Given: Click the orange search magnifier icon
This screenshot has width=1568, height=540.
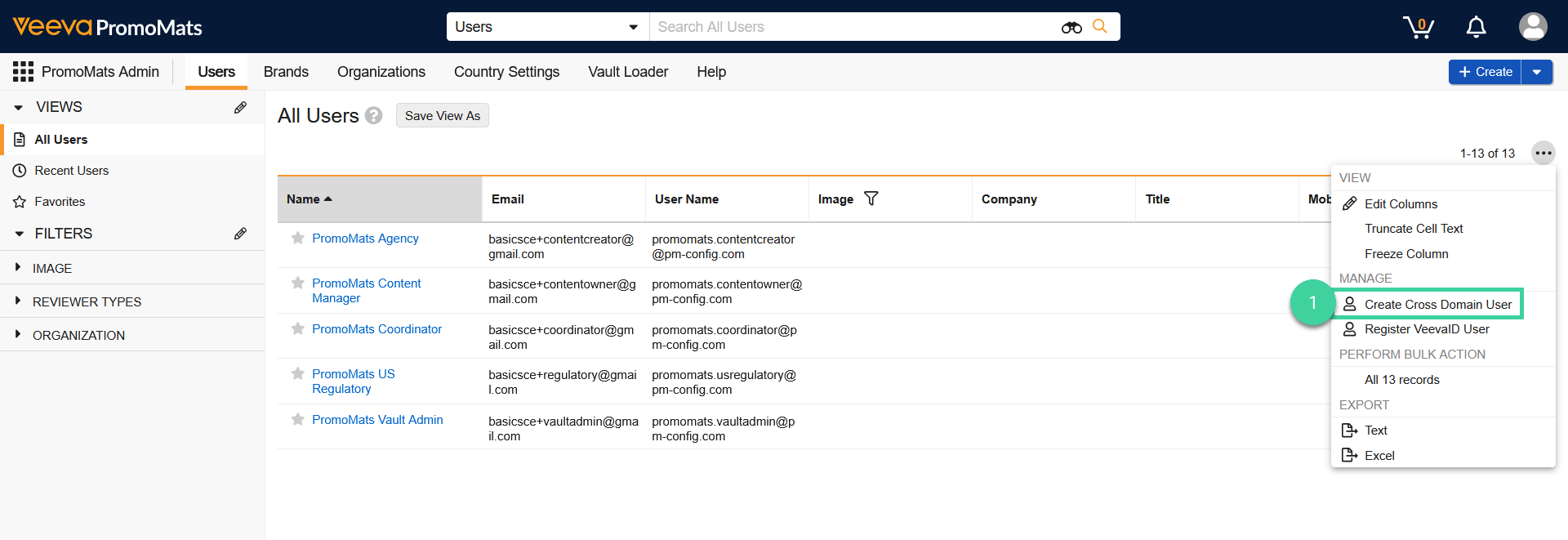Looking at the screenshot, I should tap(1100, 26).
